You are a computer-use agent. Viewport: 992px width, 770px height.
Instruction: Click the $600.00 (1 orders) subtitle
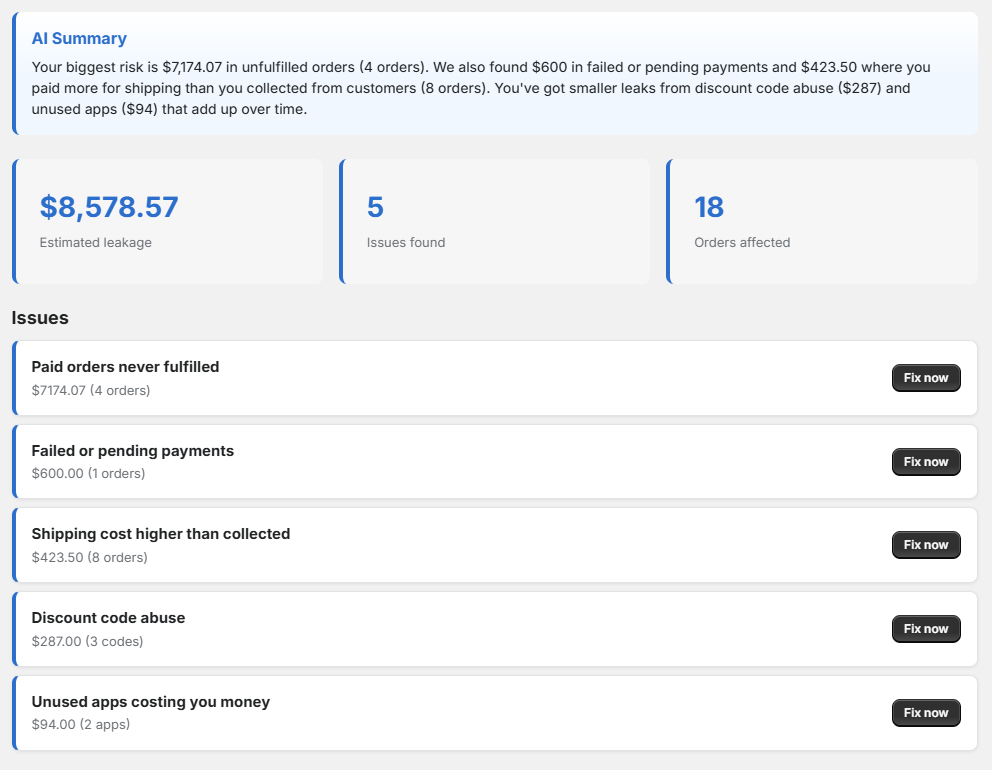[89, 473]
